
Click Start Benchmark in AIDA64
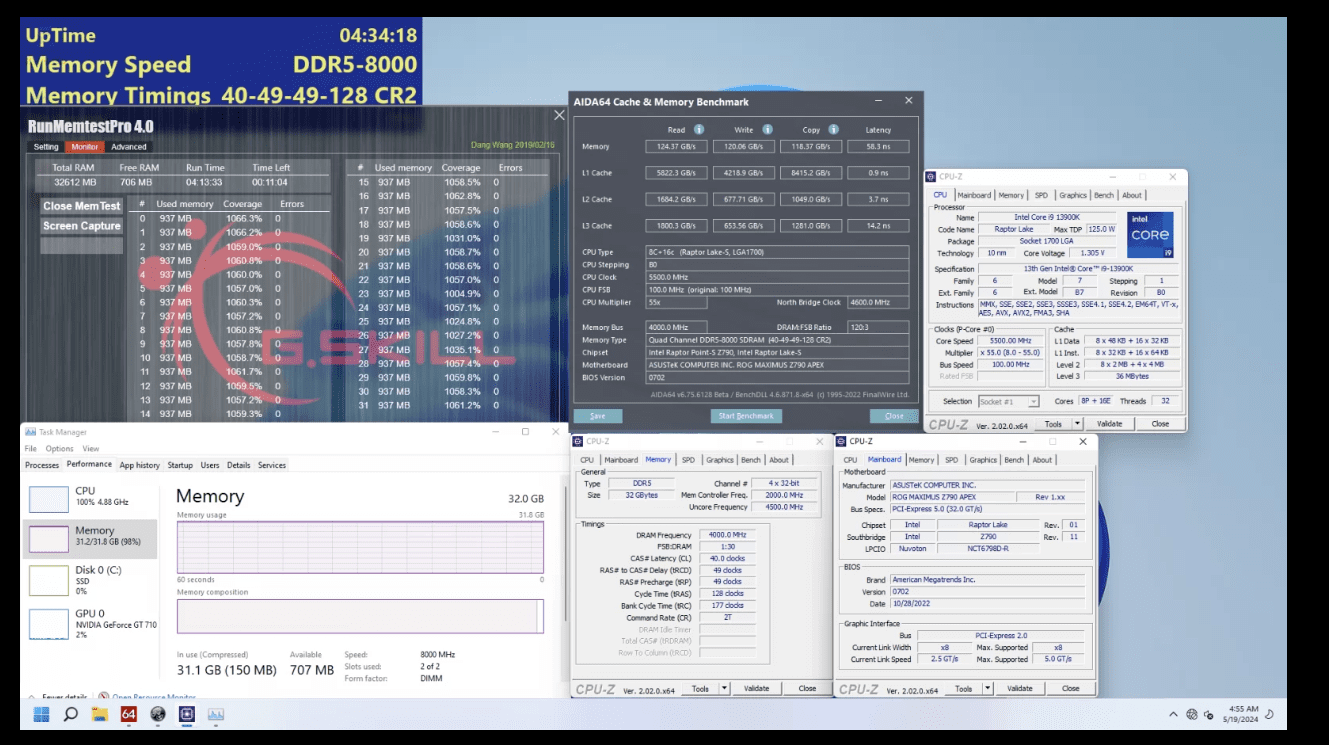tap(747, 416)
